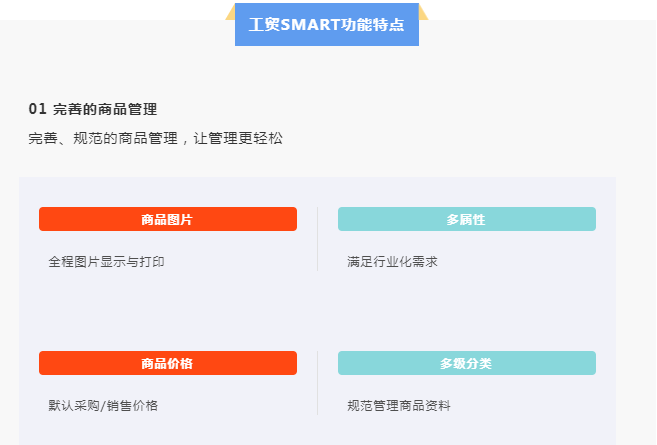Click the subtitle 完善、规范的商品管理，让管理更轻松
This screenshot has height=445, width=657.
click(x=155, y=138)
